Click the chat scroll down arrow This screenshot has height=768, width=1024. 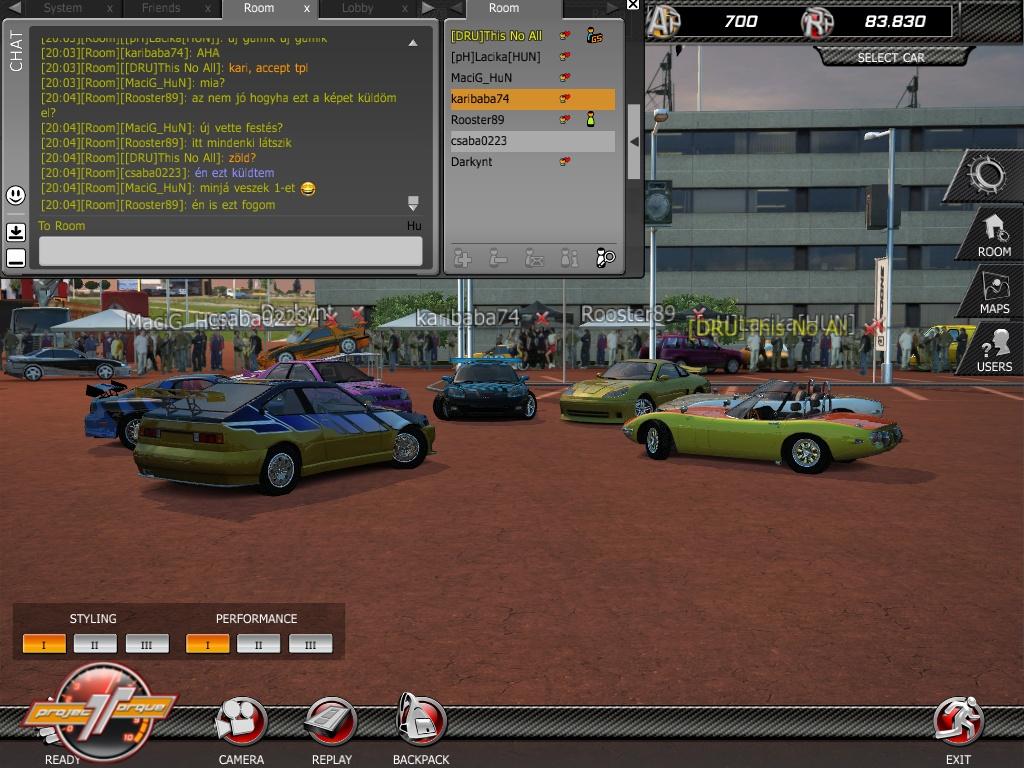[x=413, y=203]
